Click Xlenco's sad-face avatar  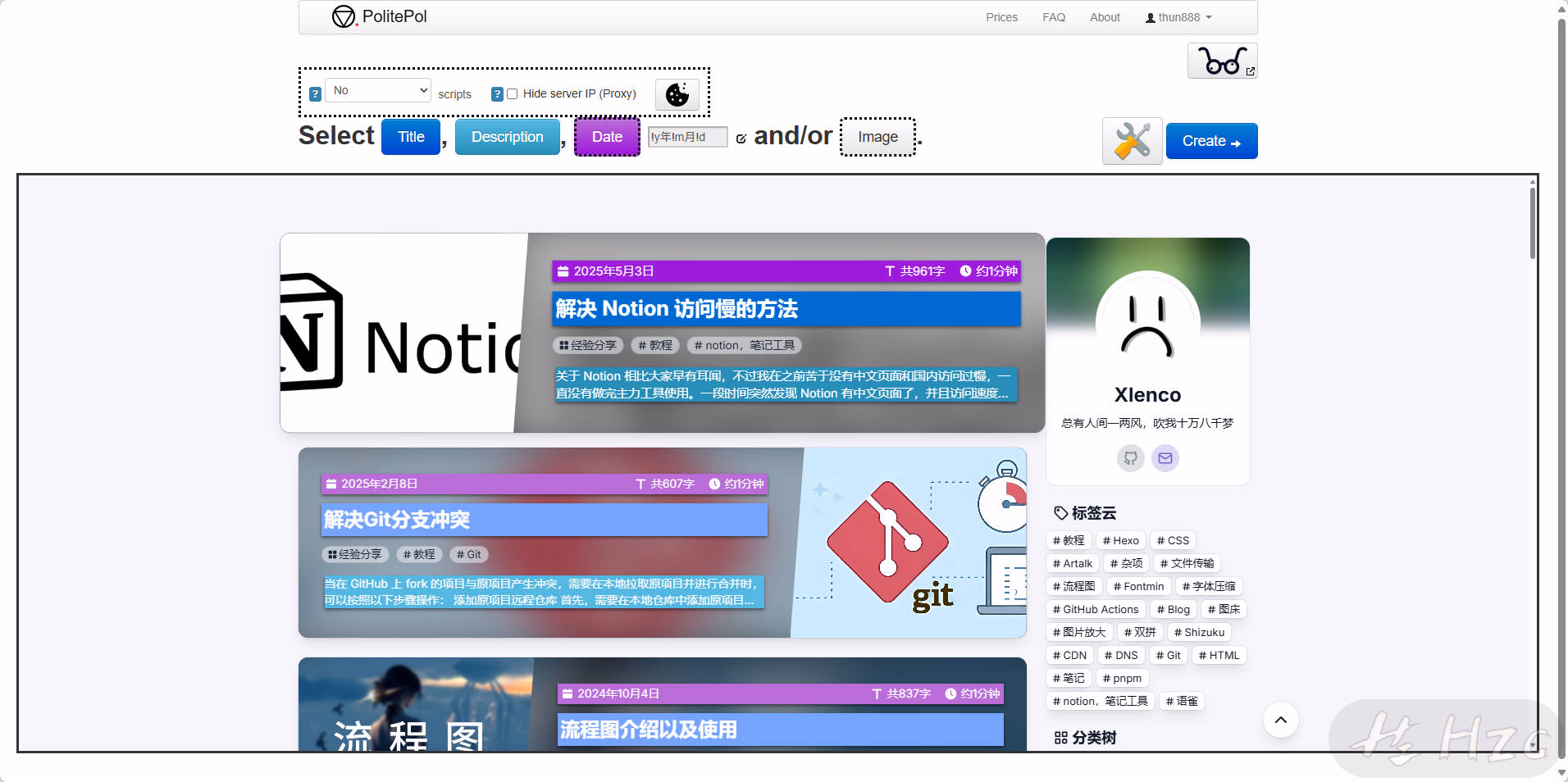tap(1147, 322)
